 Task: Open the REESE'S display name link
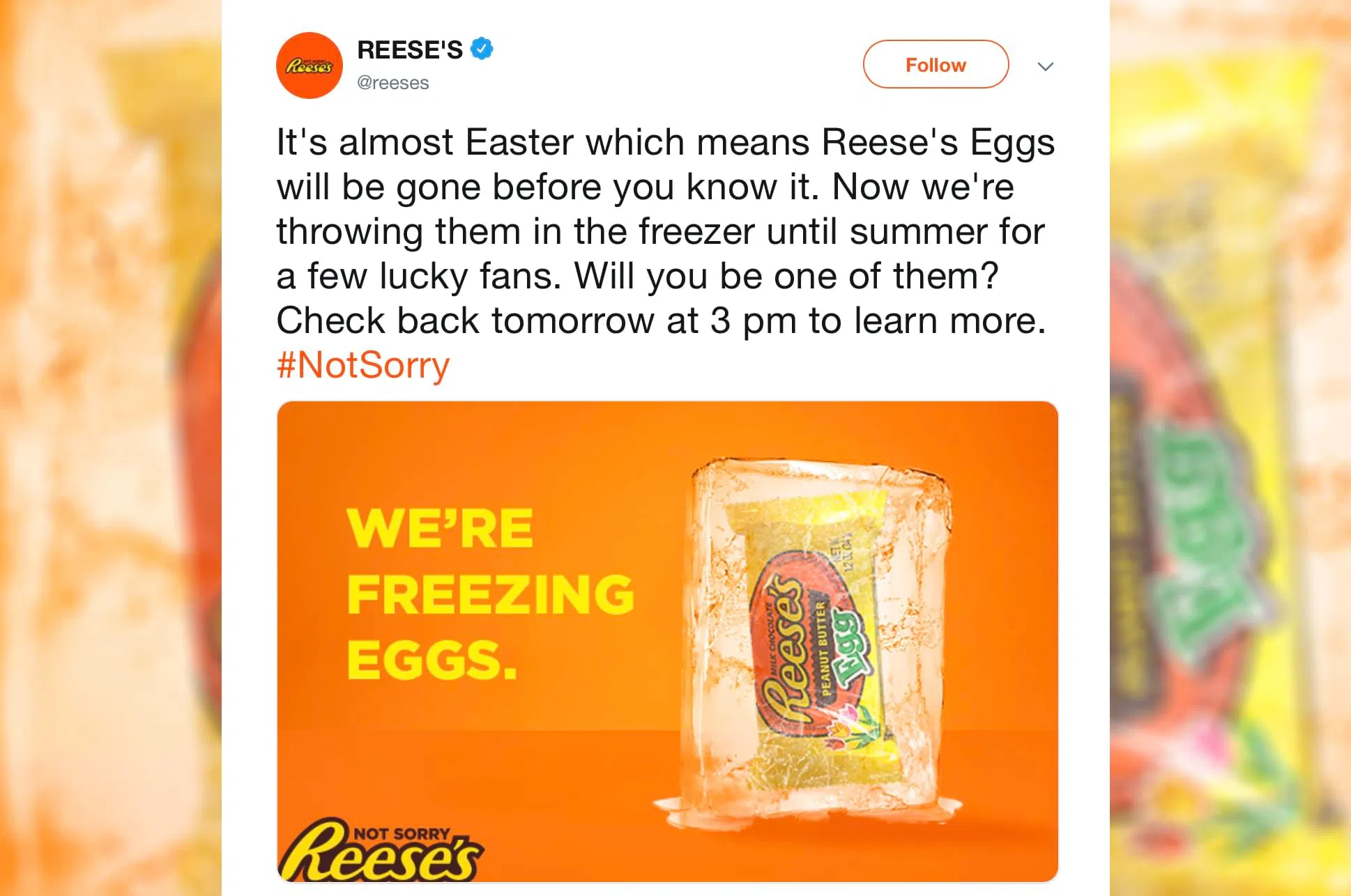[x=409, y=50]
